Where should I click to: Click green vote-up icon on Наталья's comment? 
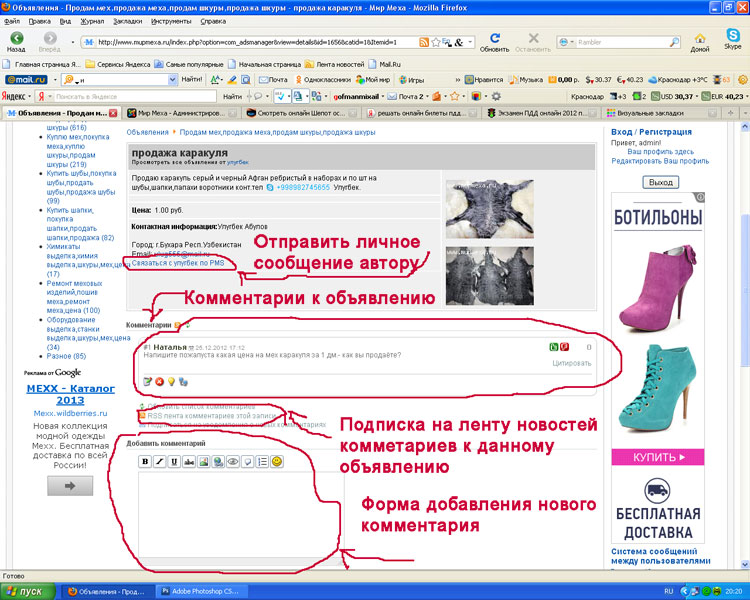[554, 347]
